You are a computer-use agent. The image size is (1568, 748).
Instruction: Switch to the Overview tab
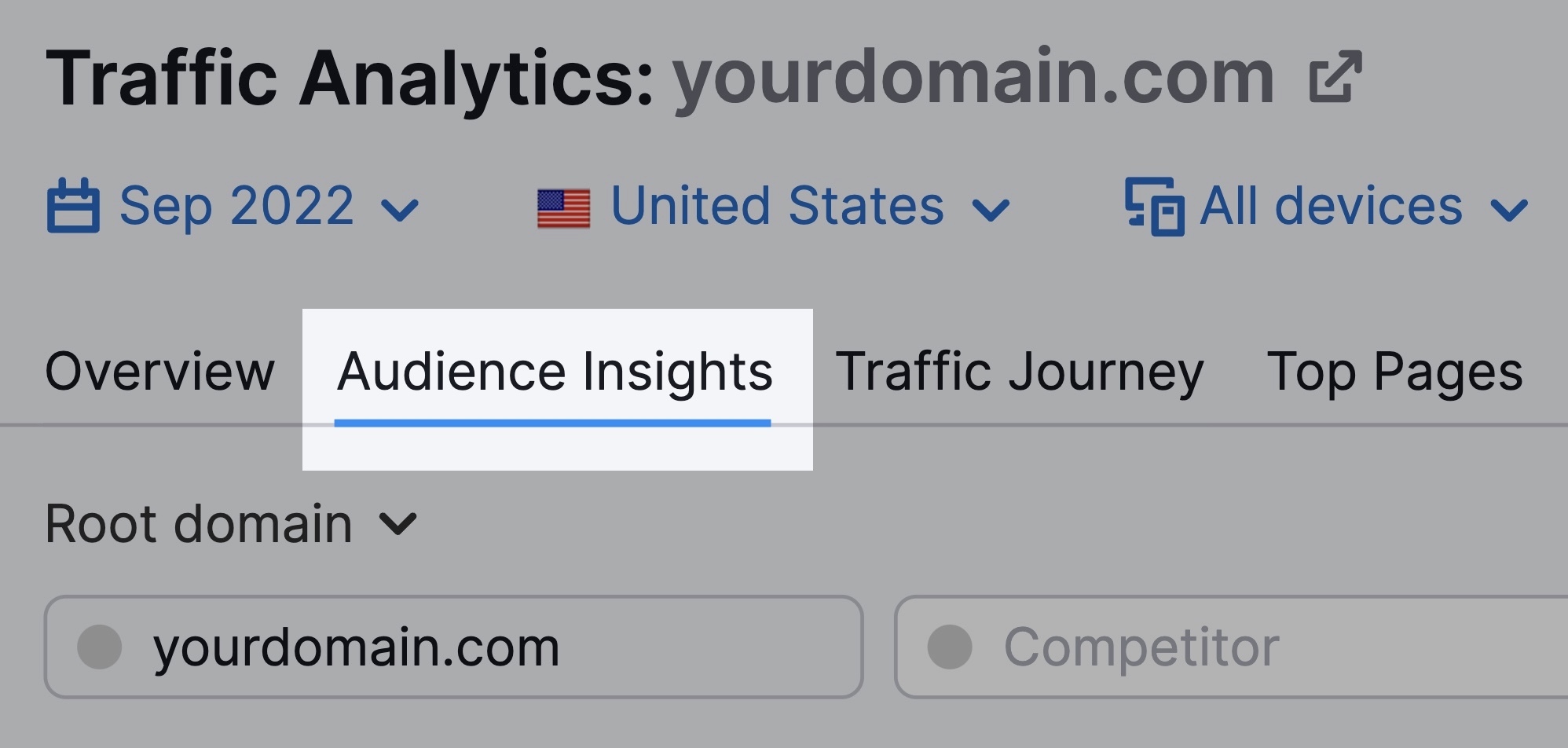[x=159, y=369]
